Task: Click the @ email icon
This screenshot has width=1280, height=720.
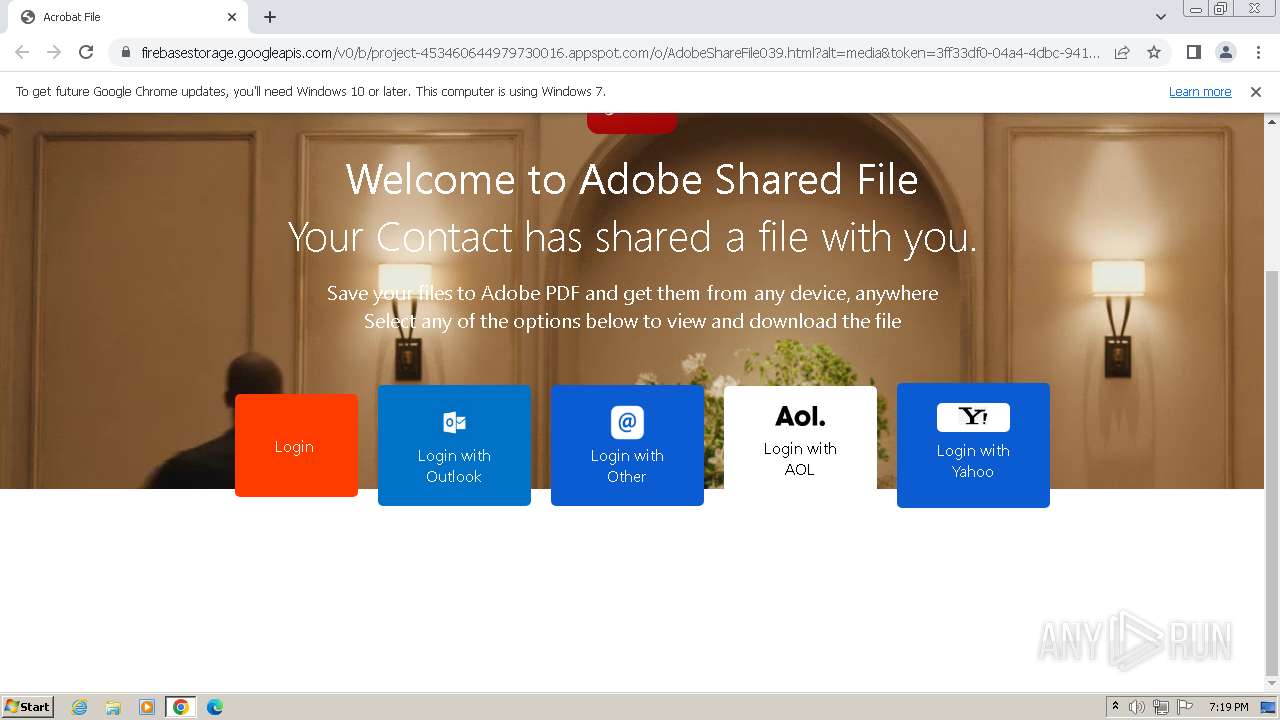Action: (x=627, y=422)
